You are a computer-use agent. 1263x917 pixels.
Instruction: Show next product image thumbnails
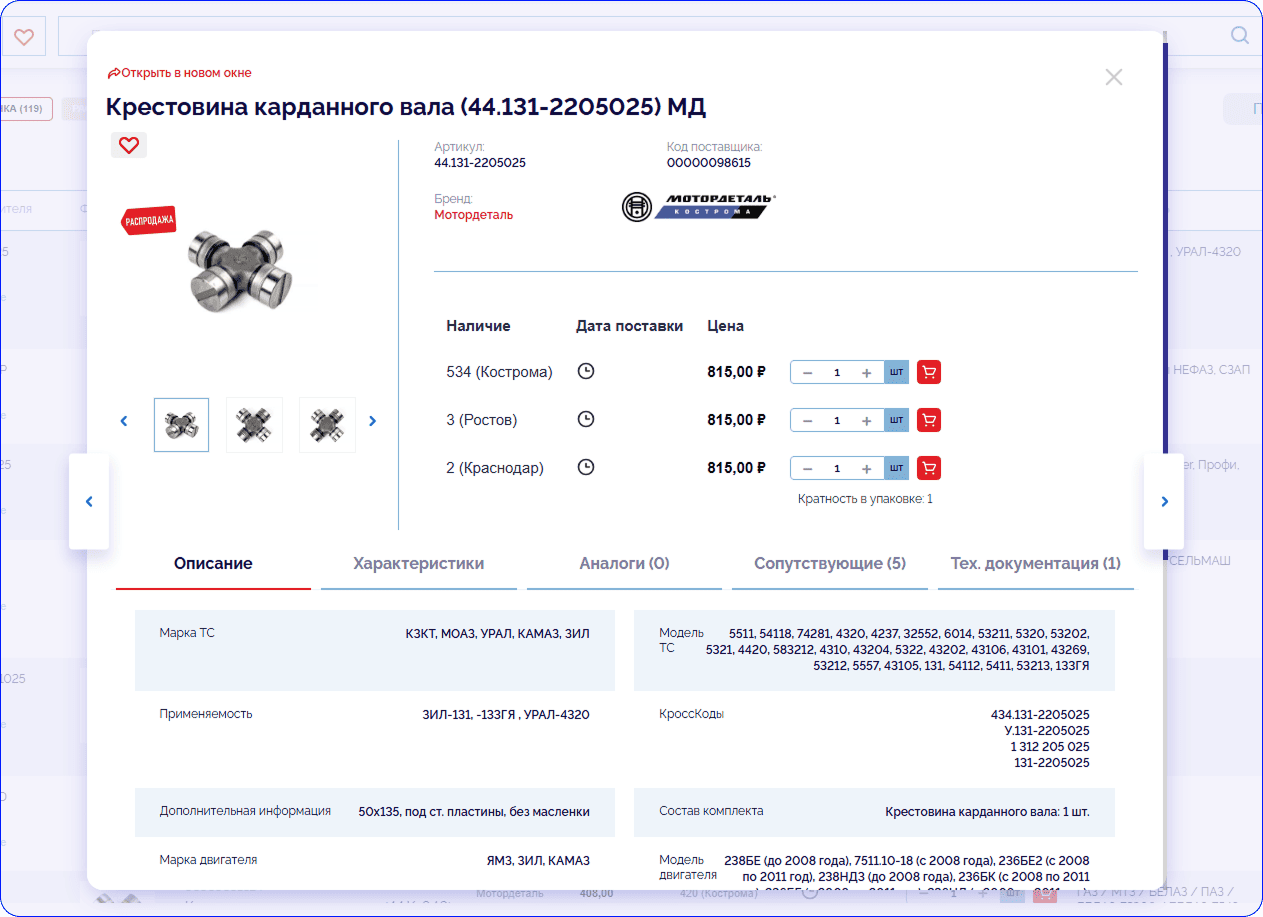373,421
